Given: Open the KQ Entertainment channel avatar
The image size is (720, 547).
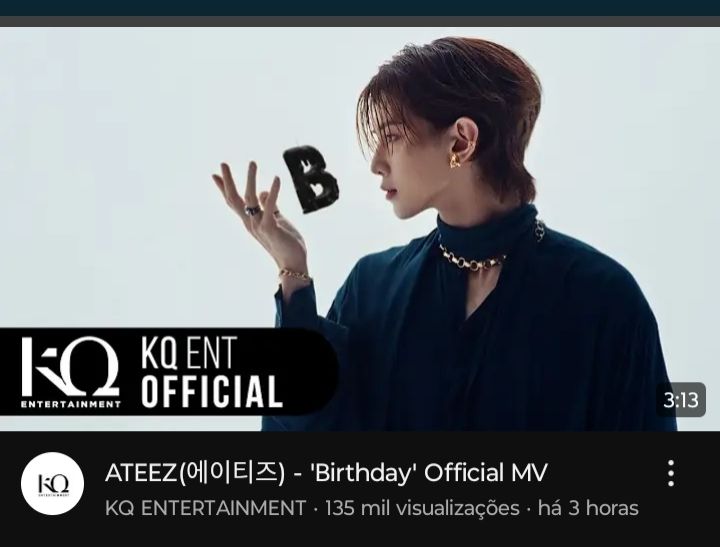Looking at the screenshot, I should click(52, 483).
